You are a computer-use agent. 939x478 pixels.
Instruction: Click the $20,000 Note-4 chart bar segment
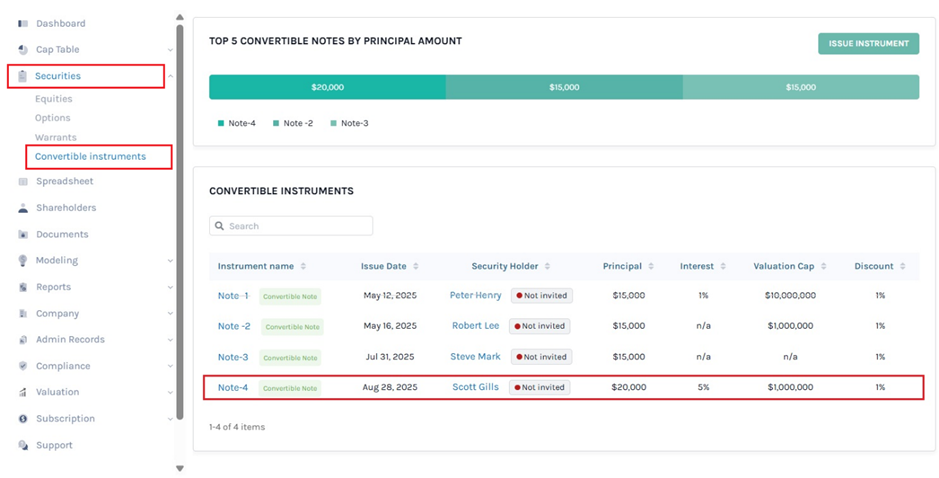pos(327,87)
